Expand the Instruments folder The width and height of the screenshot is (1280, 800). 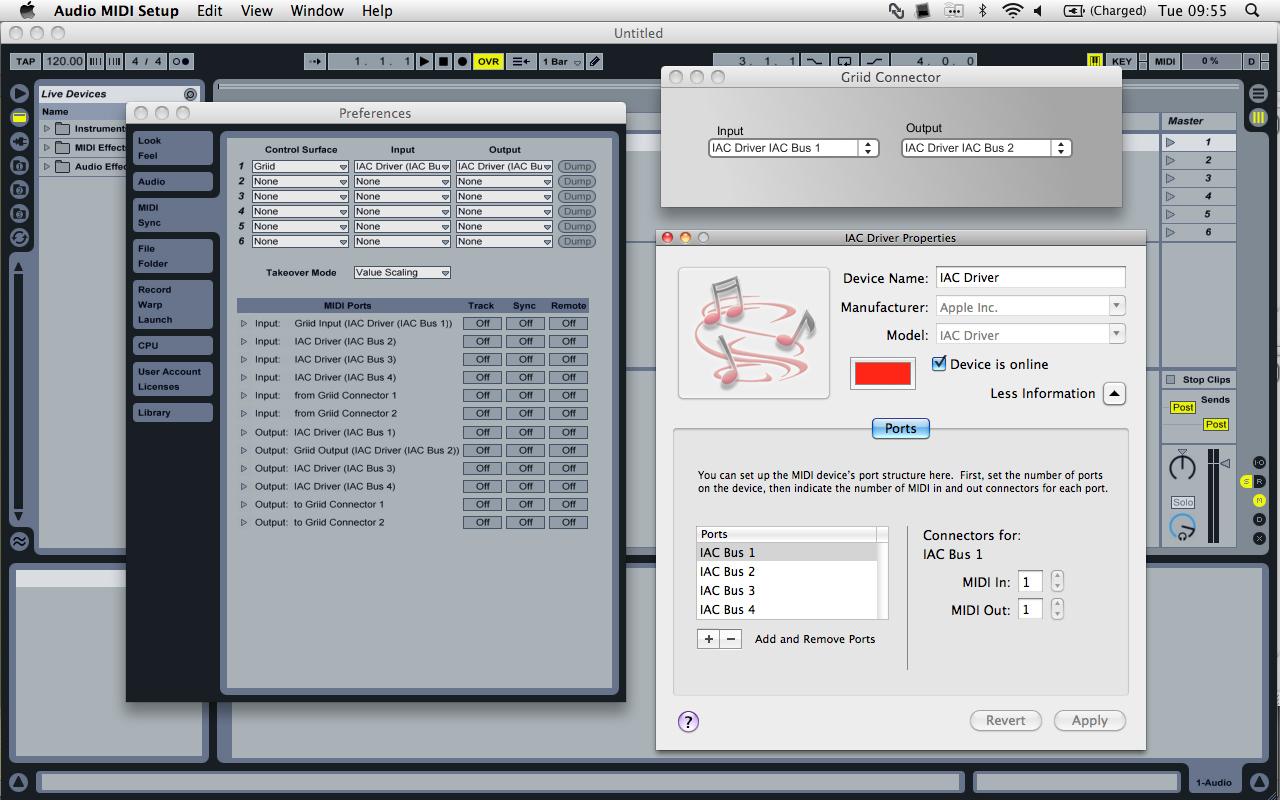pos(46,129)
